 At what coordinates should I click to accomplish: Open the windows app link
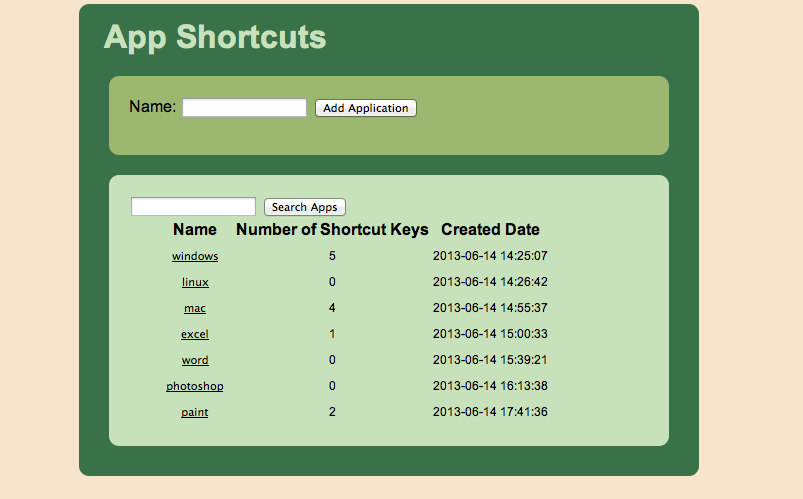[x=195, y=256]
